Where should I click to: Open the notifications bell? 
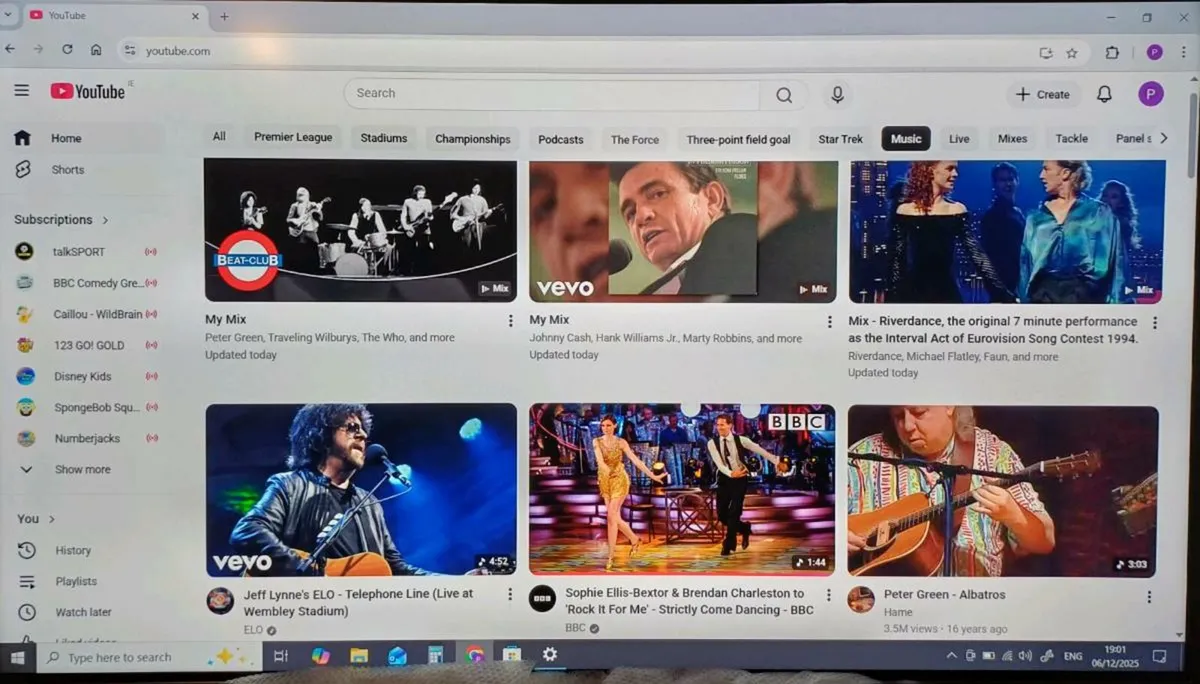1104,94
